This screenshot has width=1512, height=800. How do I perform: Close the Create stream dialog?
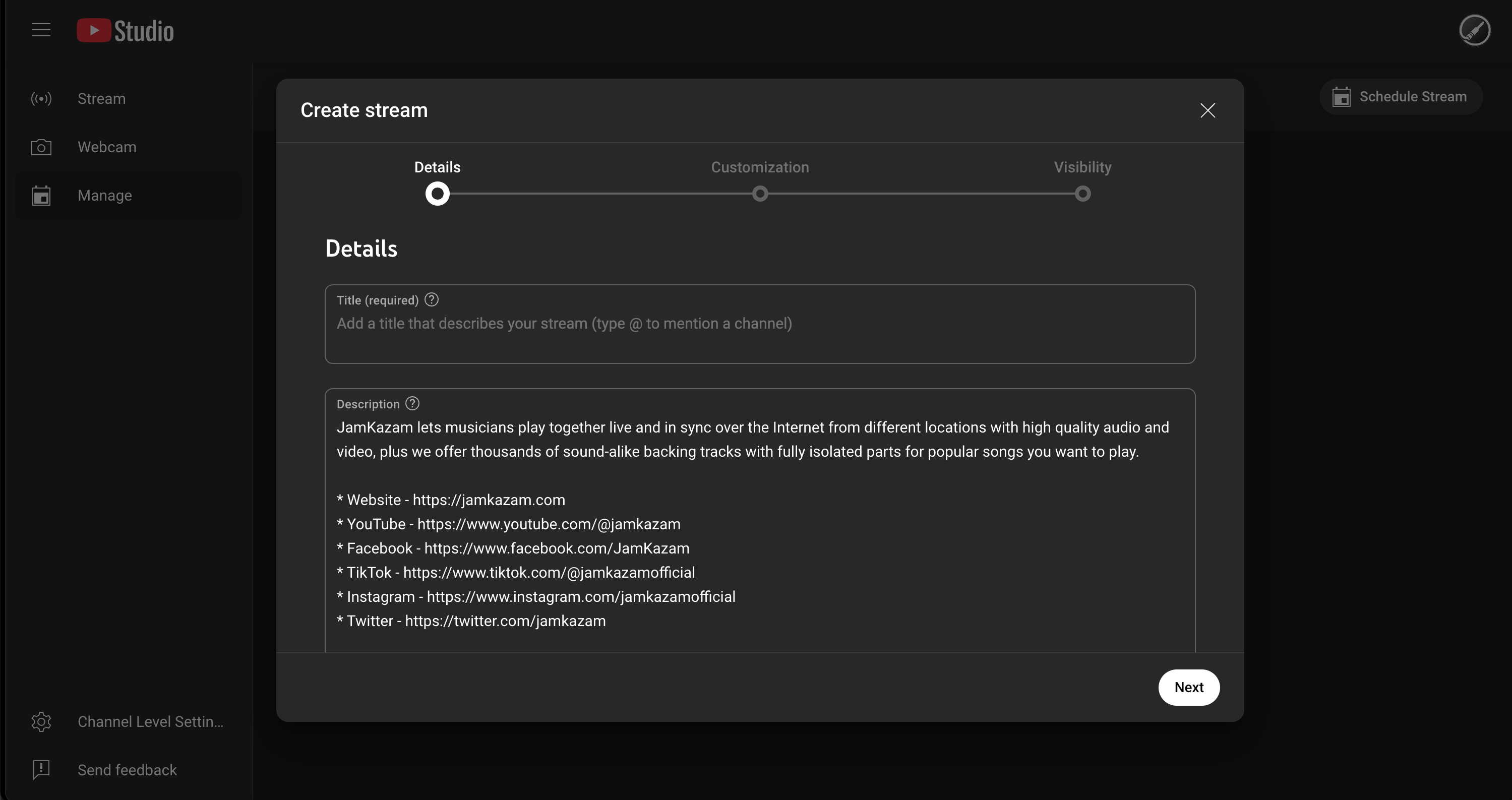pos(1207,110)
